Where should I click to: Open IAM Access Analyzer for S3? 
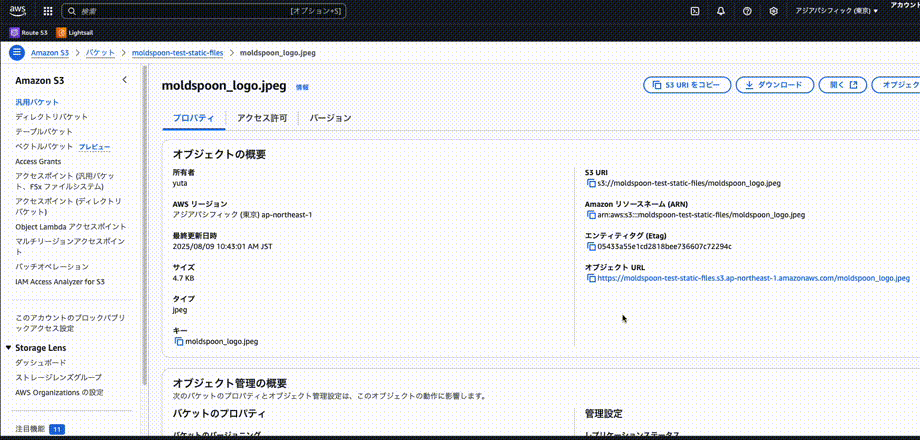click(x=60, y=282)
